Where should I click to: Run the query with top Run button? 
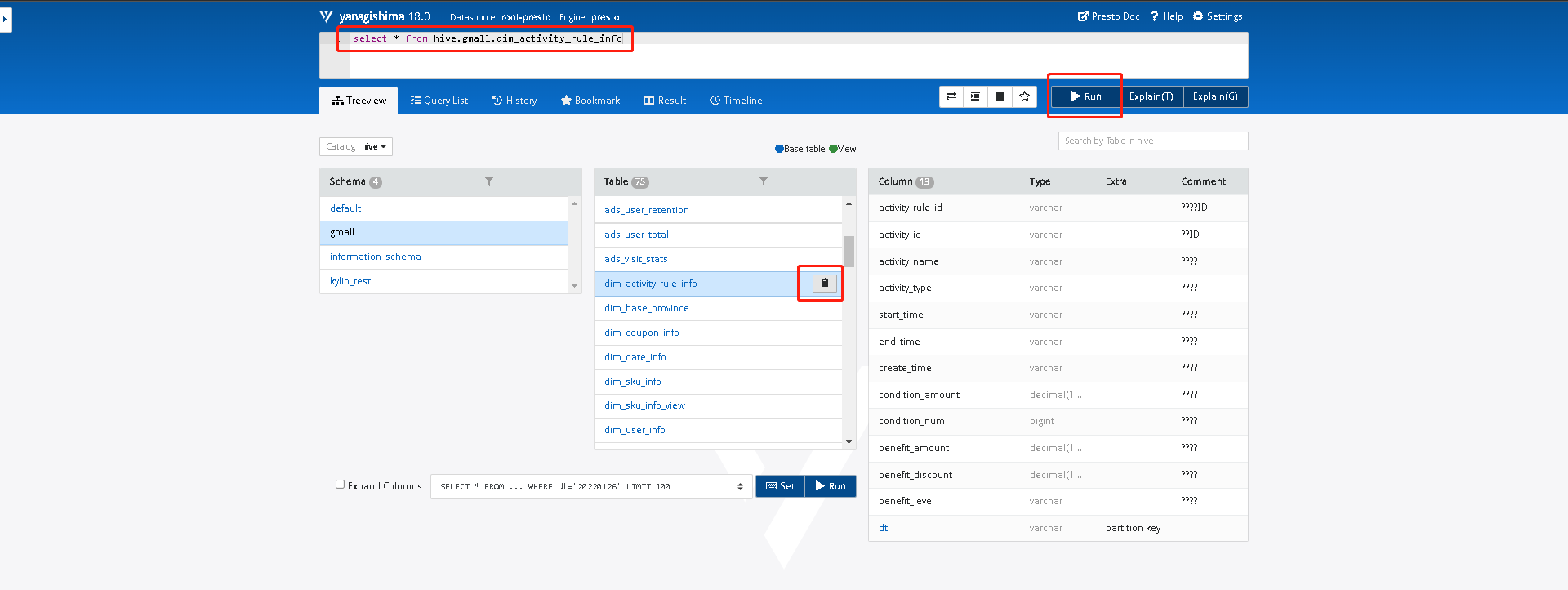[x=1085, y=96]
